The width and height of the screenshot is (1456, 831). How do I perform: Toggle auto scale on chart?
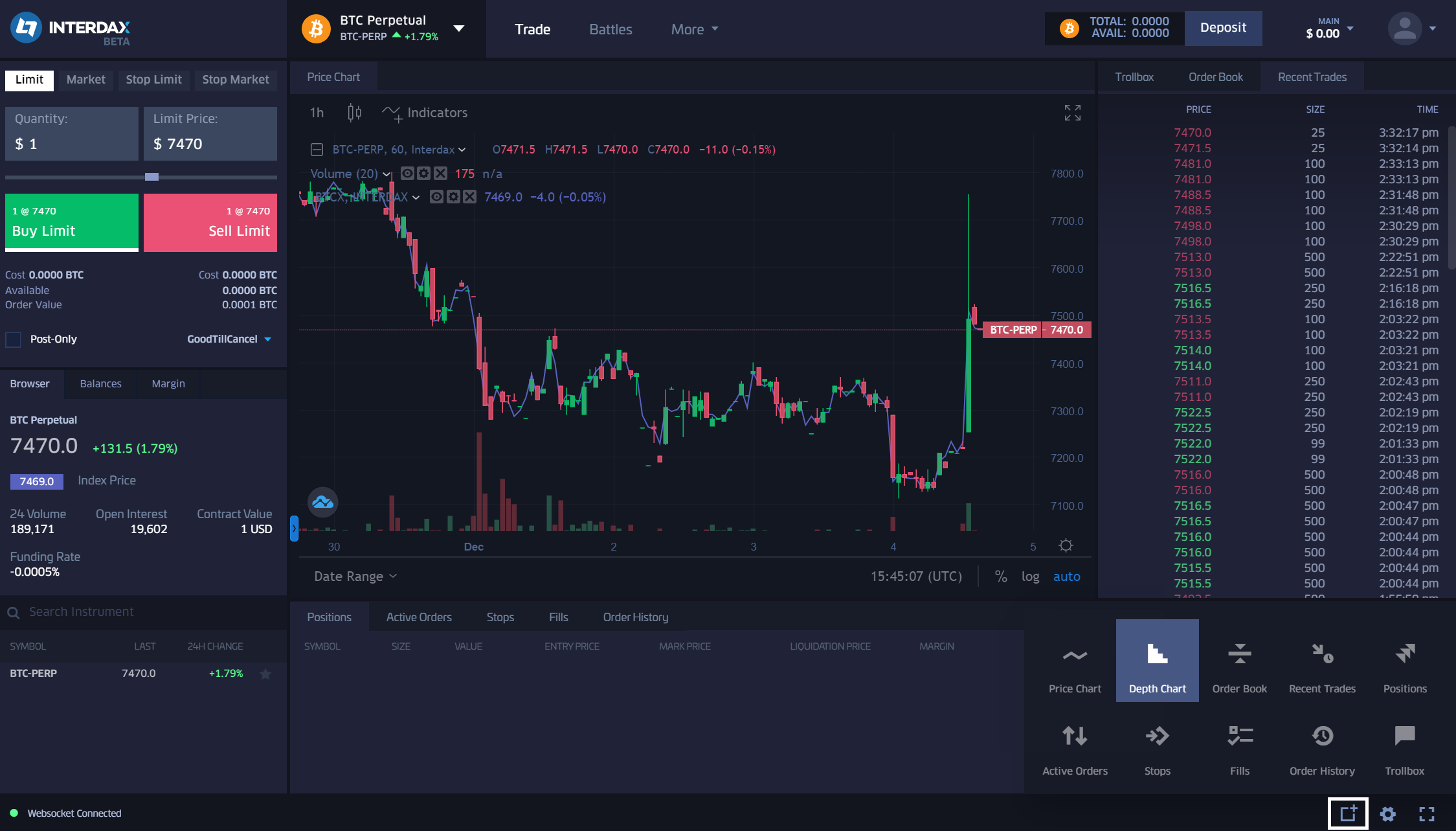click(1066, 576)
